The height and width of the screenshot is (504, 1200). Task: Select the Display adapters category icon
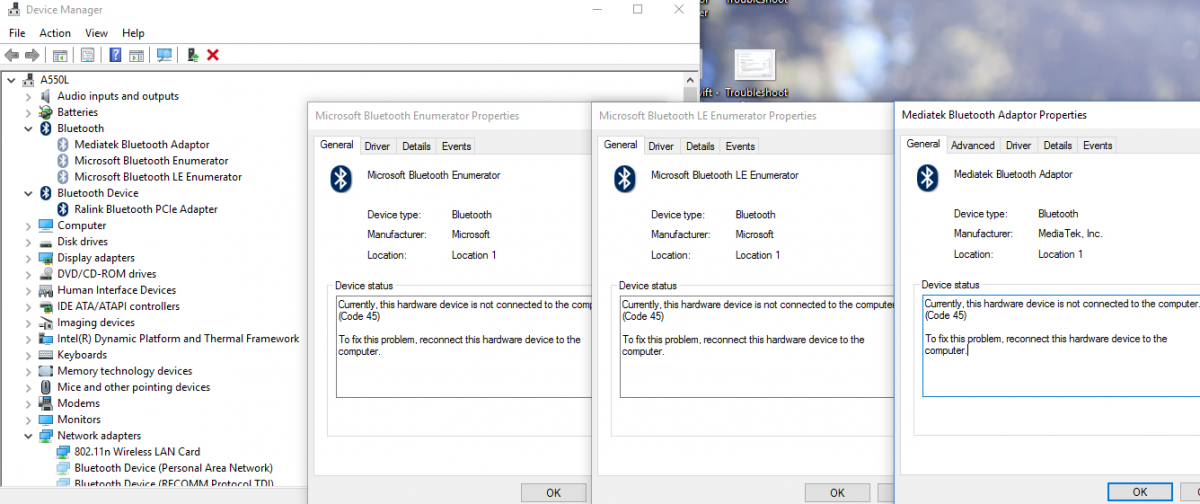coord(46,258)
